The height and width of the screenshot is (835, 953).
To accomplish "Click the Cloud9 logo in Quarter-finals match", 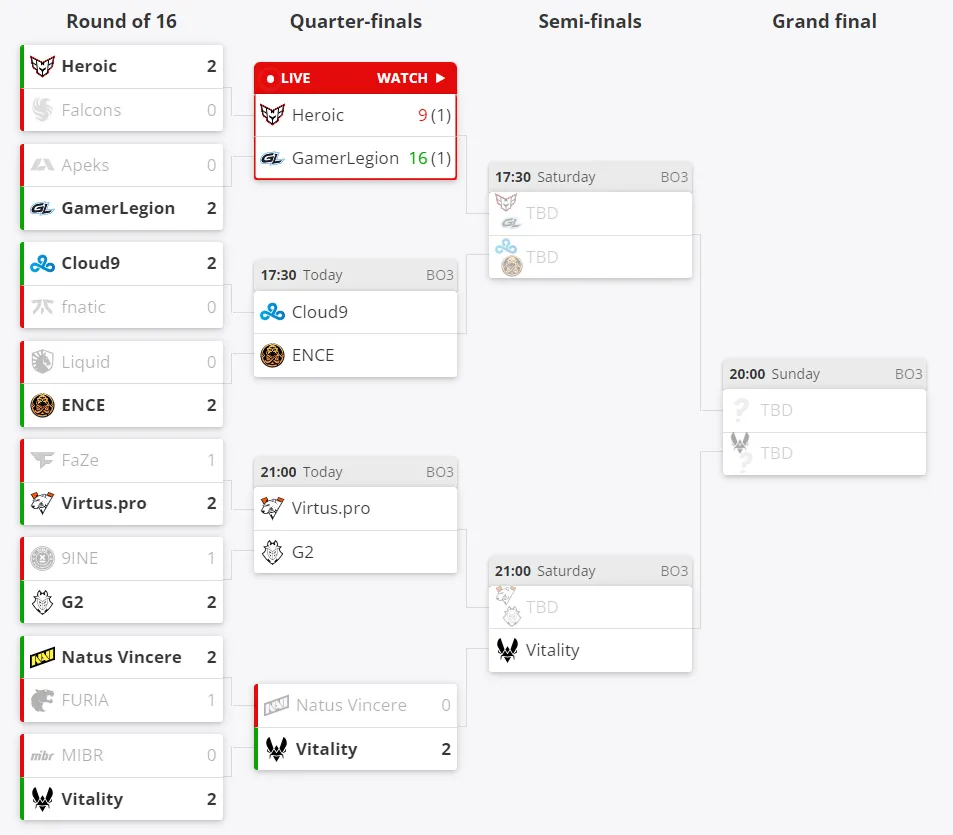I will (272, 312).
